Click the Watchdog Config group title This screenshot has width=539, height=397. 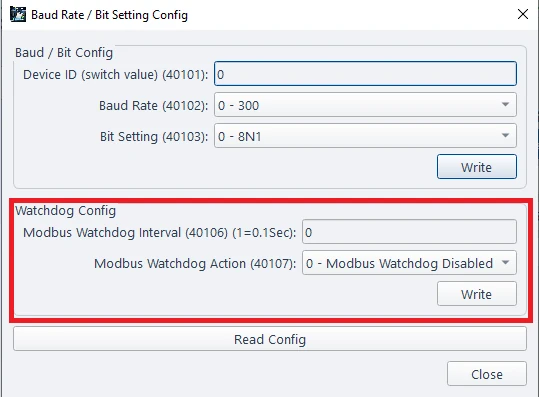[65, 211]
